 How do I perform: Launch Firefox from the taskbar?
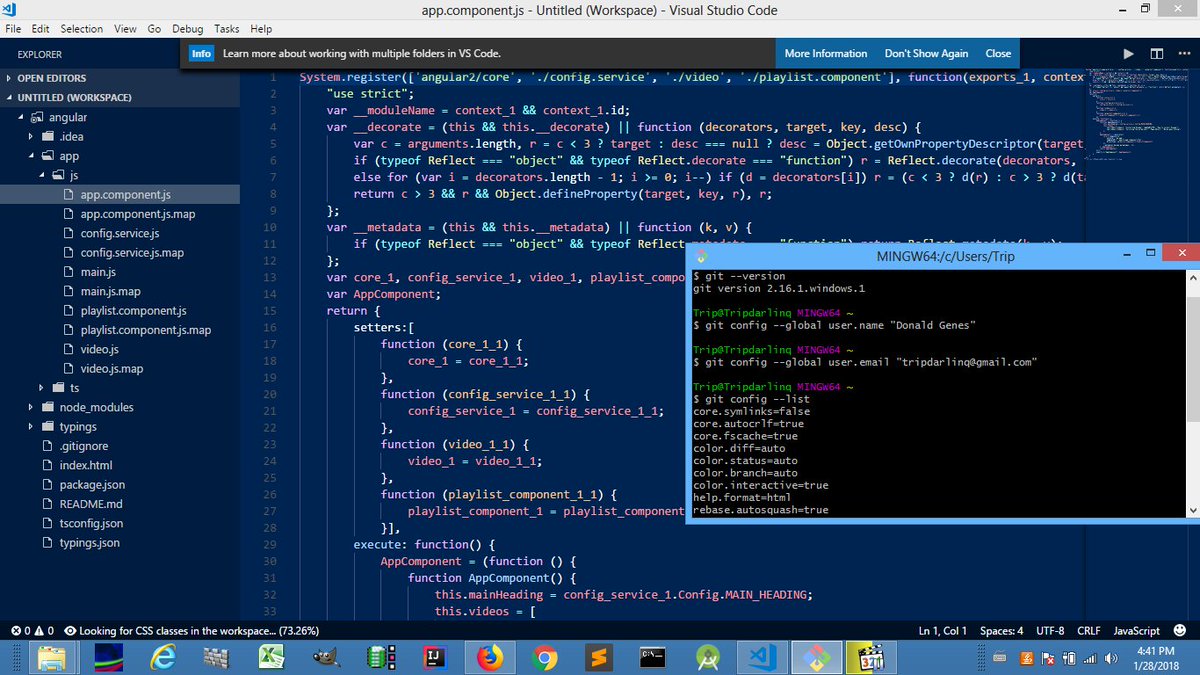point(489,658)
